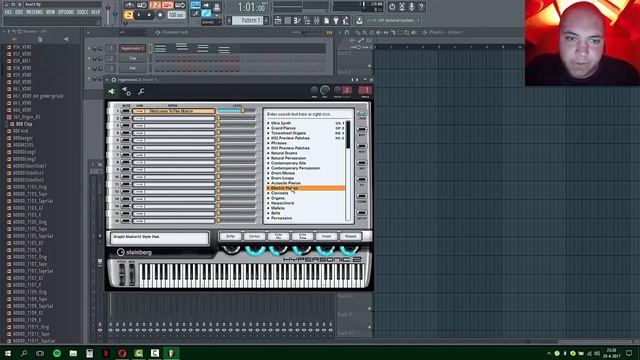This screenshot has width=640, height=360.
Task: Click the Hypersonic search text field
Action: [x=309, y=114]
